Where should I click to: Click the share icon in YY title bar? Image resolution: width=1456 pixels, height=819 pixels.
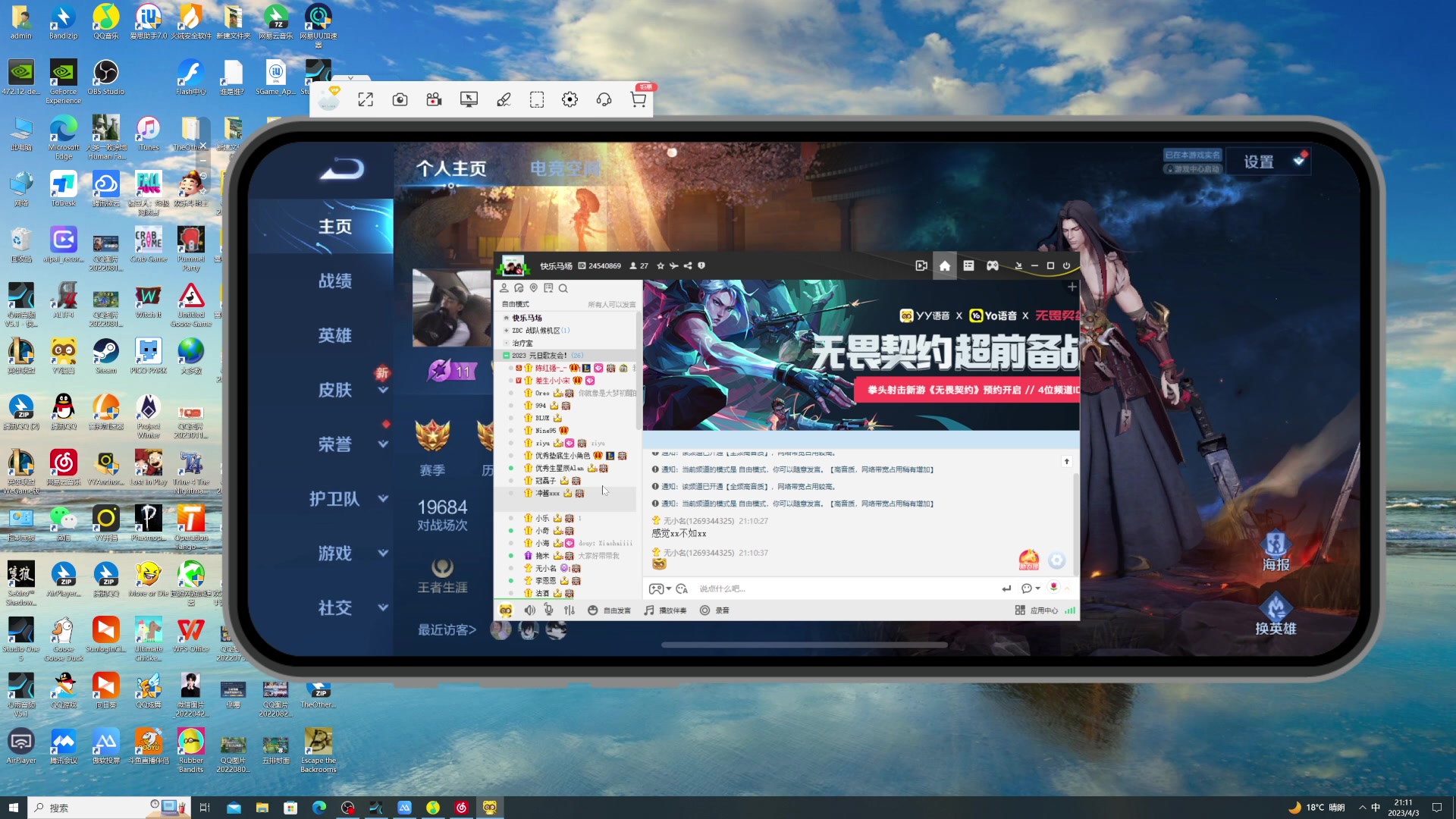(688, 265)
